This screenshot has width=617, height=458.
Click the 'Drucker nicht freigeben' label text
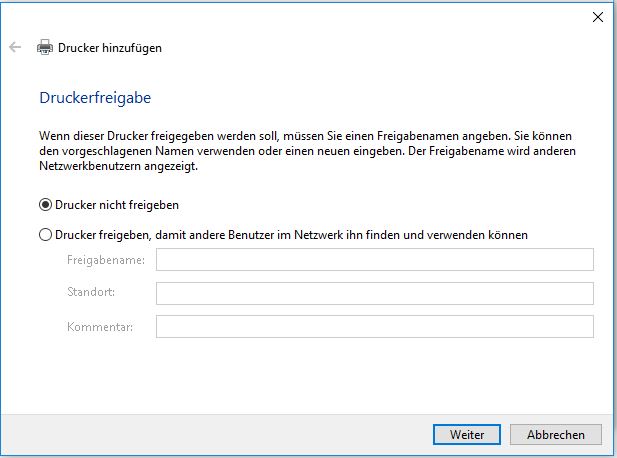coord(117,205)
